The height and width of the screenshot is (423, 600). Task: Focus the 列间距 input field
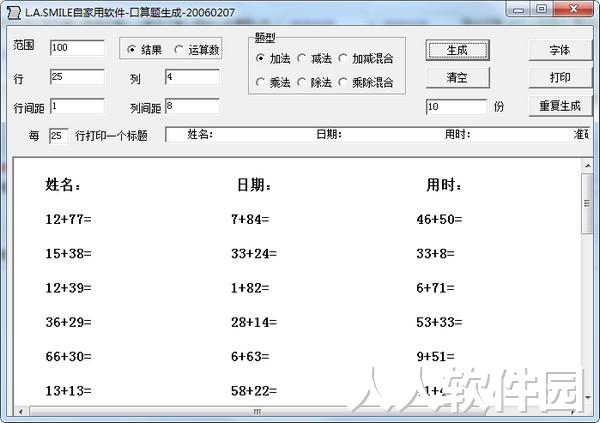192,106
